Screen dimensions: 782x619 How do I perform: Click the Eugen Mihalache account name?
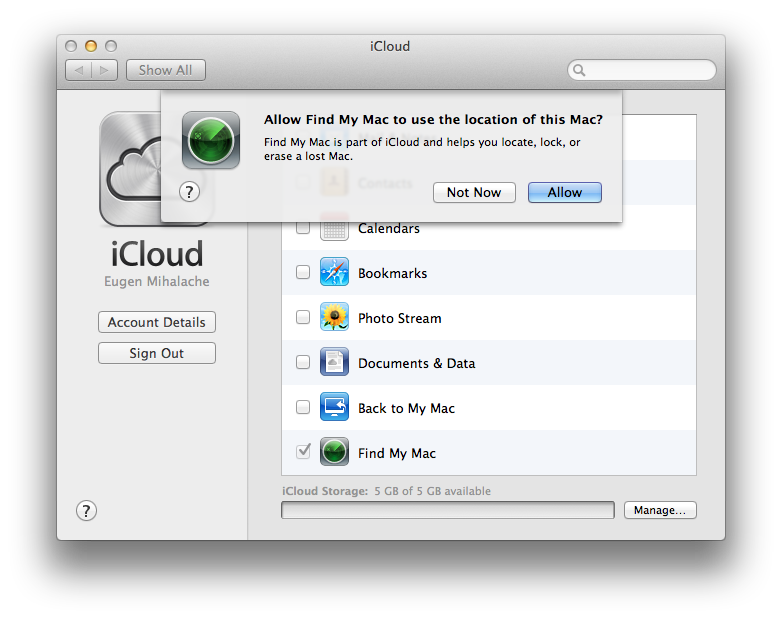pyautogui.click(x=157, y=281)
